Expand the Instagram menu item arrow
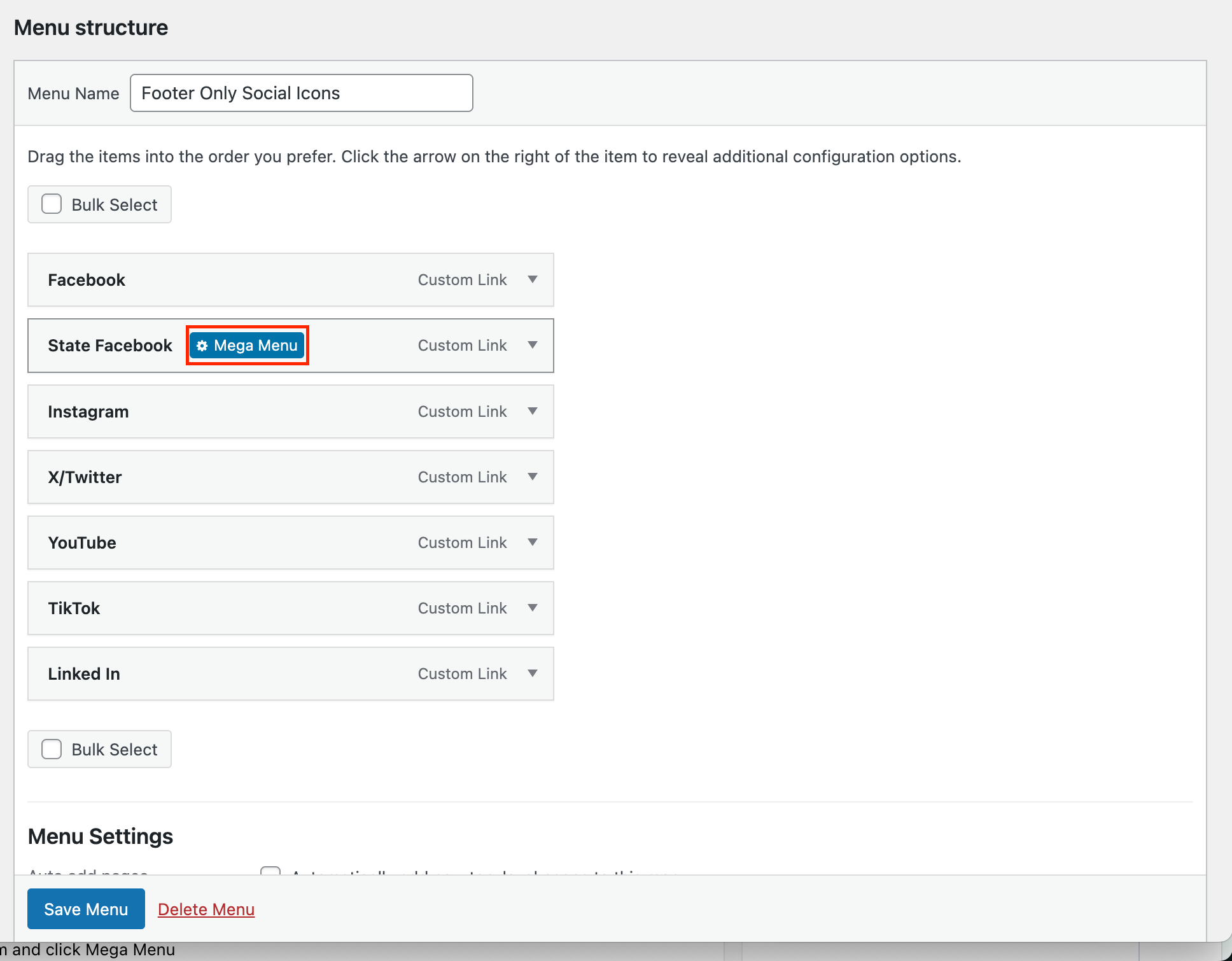Image resolution: width=1232 pixels, height=961 pixels. point(533,411)
